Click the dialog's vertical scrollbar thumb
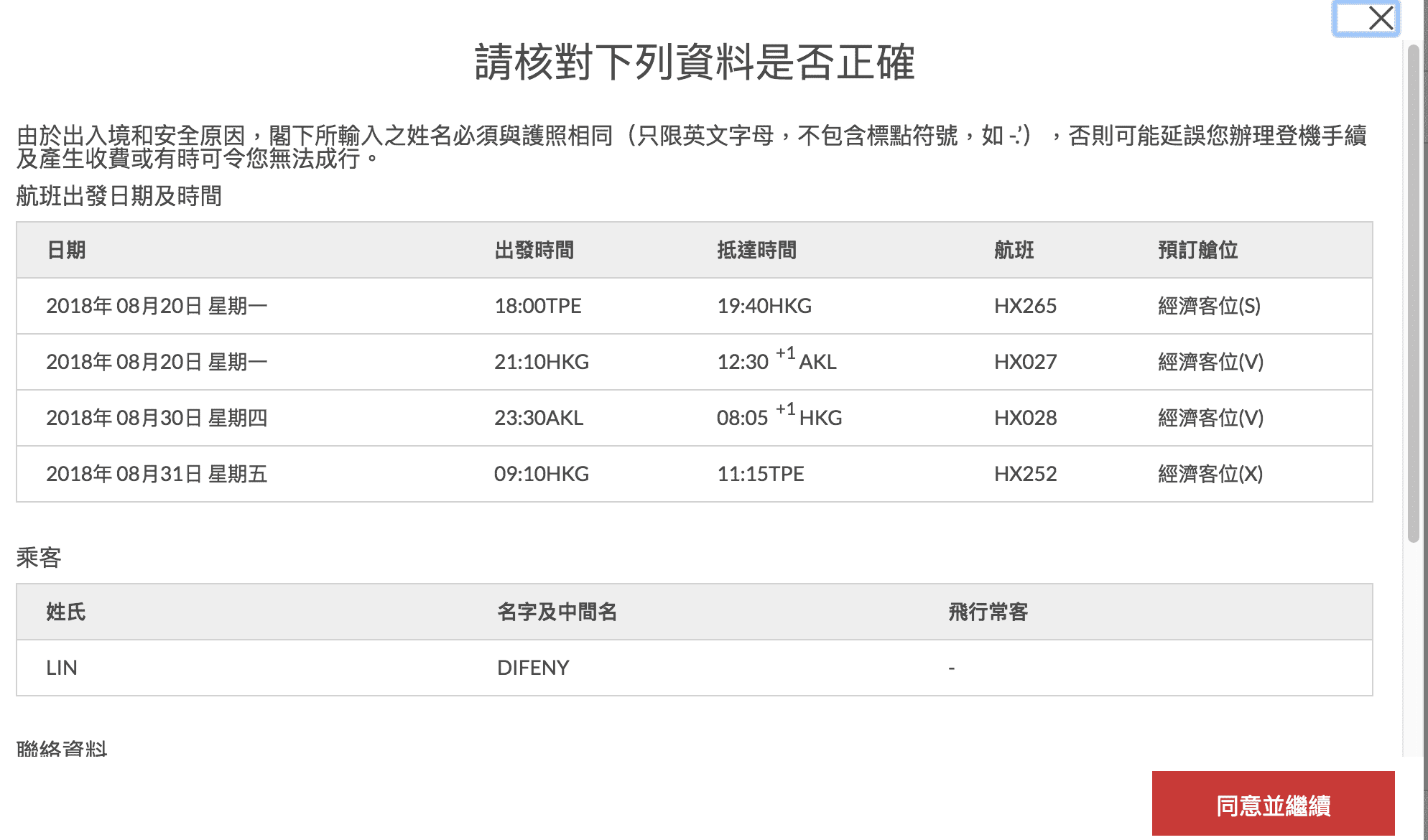Screen dimensions: 1428x840 pyautogui.click(x=1413, y=293)
